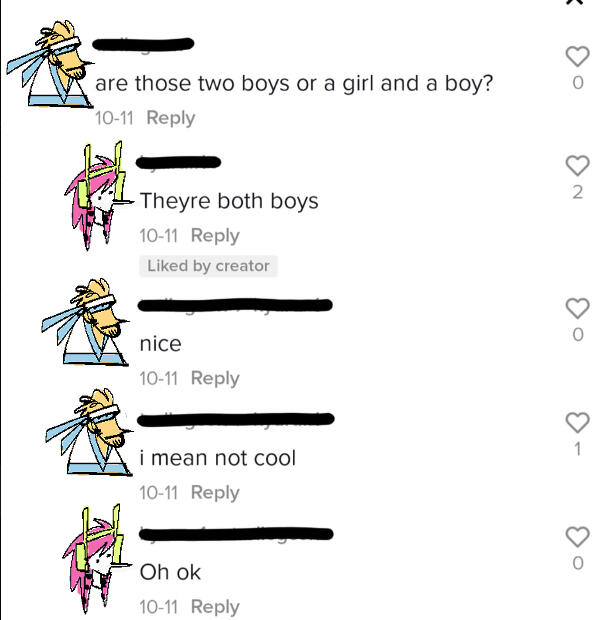Like the "are those two boys" comment

(x=578, y=57)
